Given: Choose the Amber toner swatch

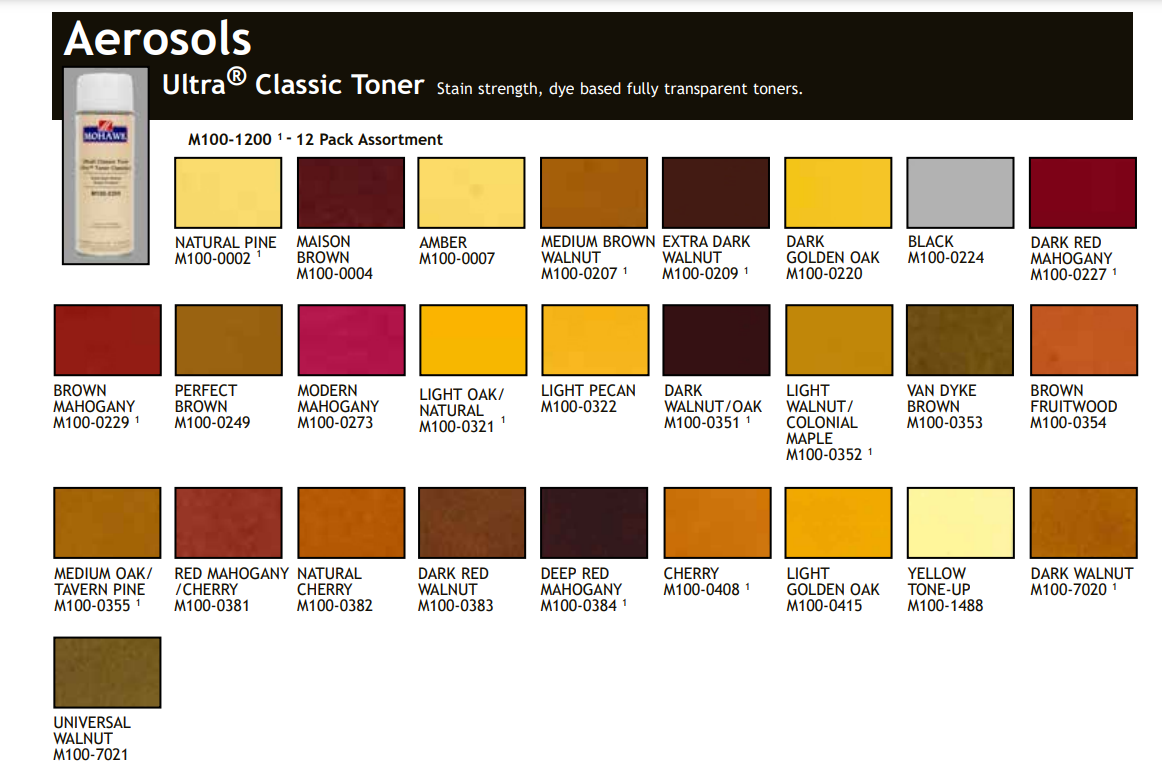Looking at the screenshot, I should pyautogui.click(x=472, y=193).
